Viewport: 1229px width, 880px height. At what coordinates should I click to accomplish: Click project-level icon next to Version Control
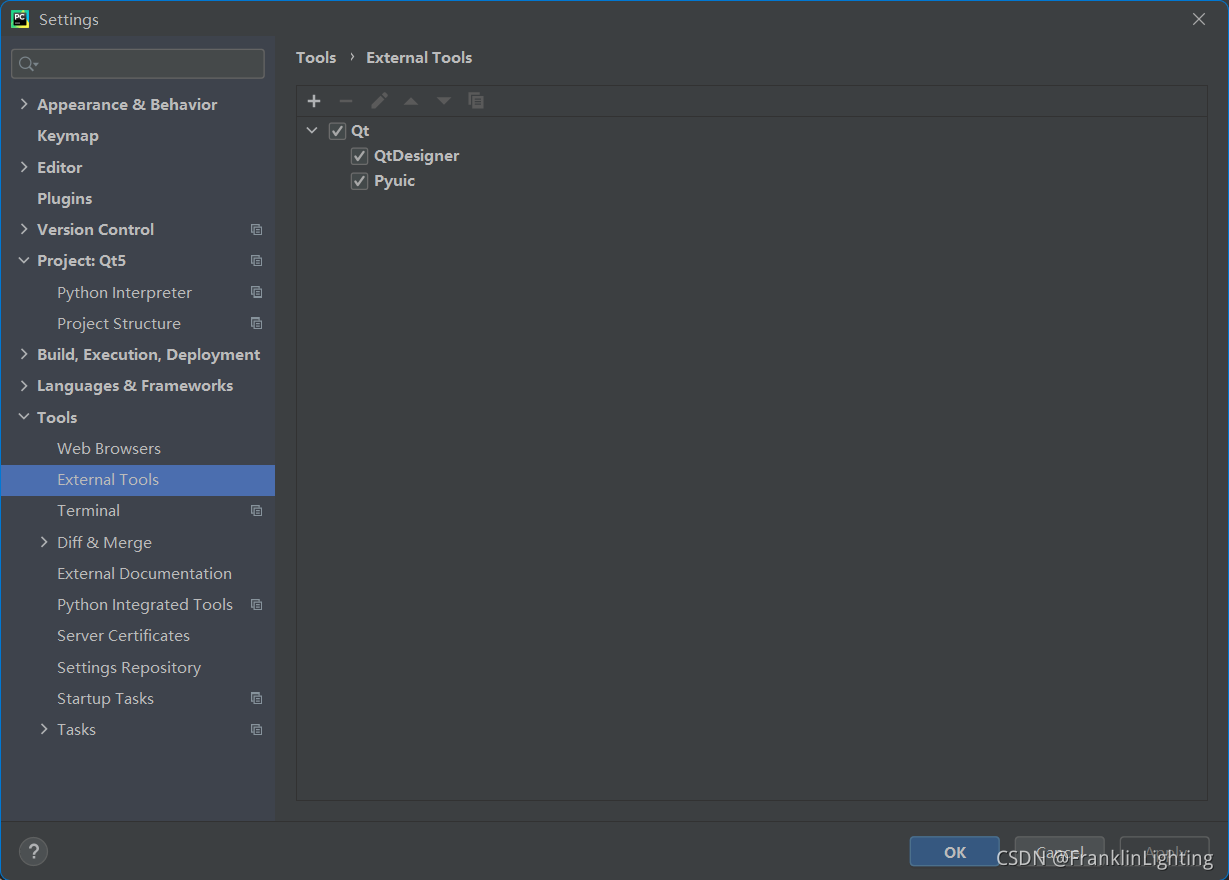coord(256,230)
